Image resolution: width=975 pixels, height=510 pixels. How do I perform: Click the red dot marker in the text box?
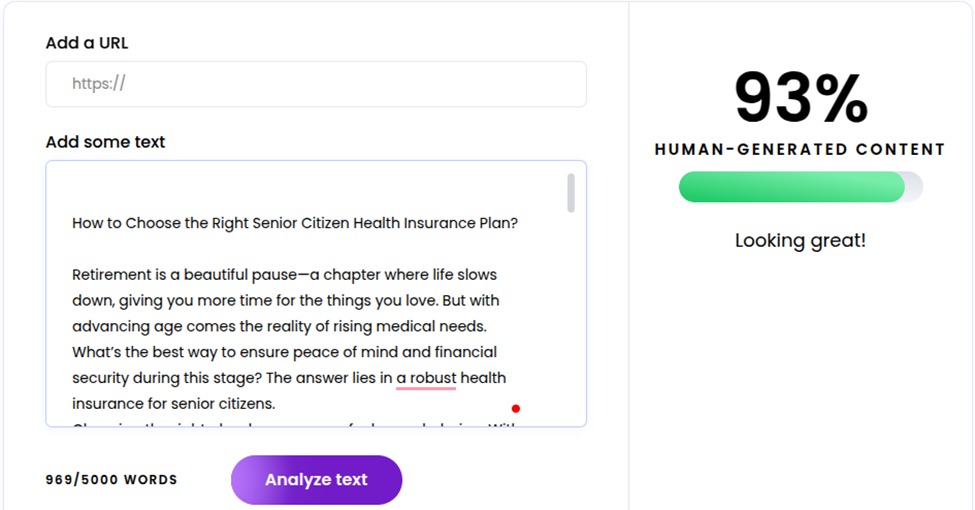[516, 408]
